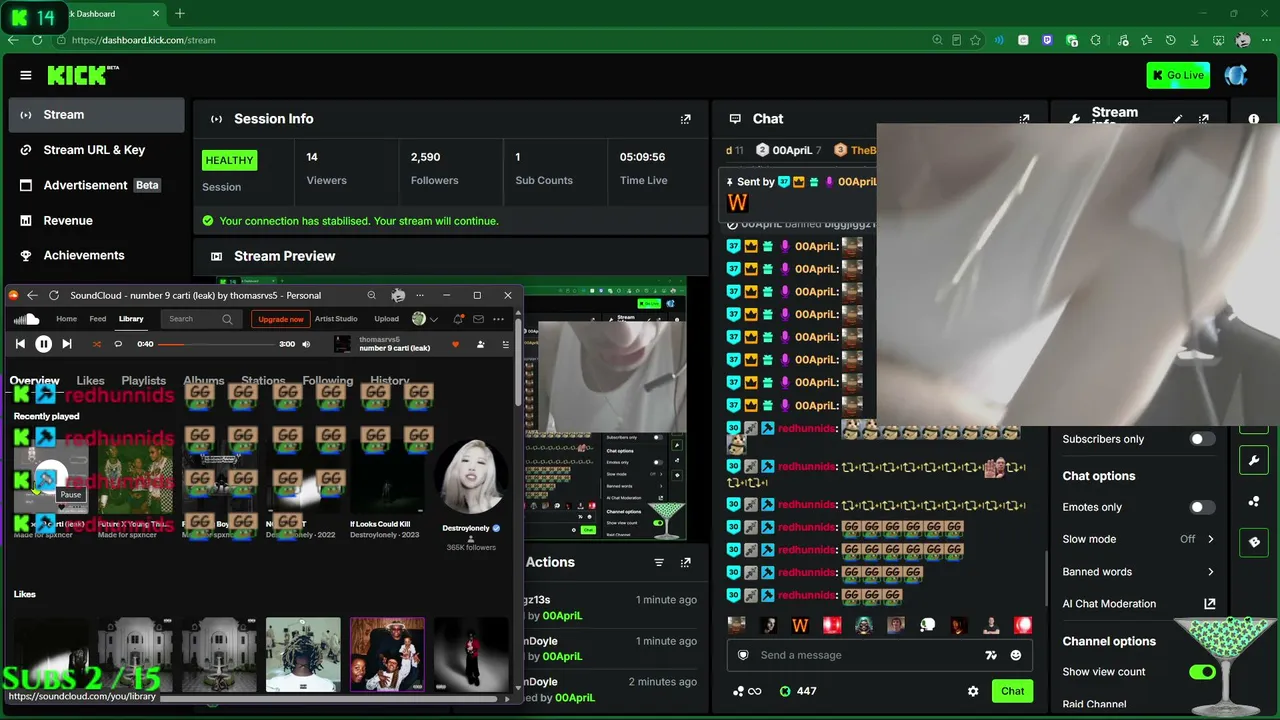This screenshot has width=1280, height=720.
Task: Mute SoundCloud volume
Action: coord(306,344)
